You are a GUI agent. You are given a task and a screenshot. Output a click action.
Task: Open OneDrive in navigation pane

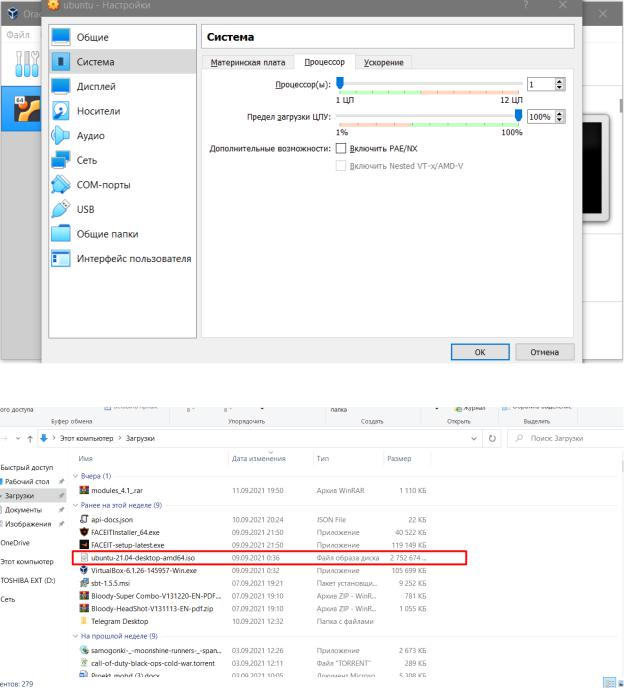tap(15, 543)
